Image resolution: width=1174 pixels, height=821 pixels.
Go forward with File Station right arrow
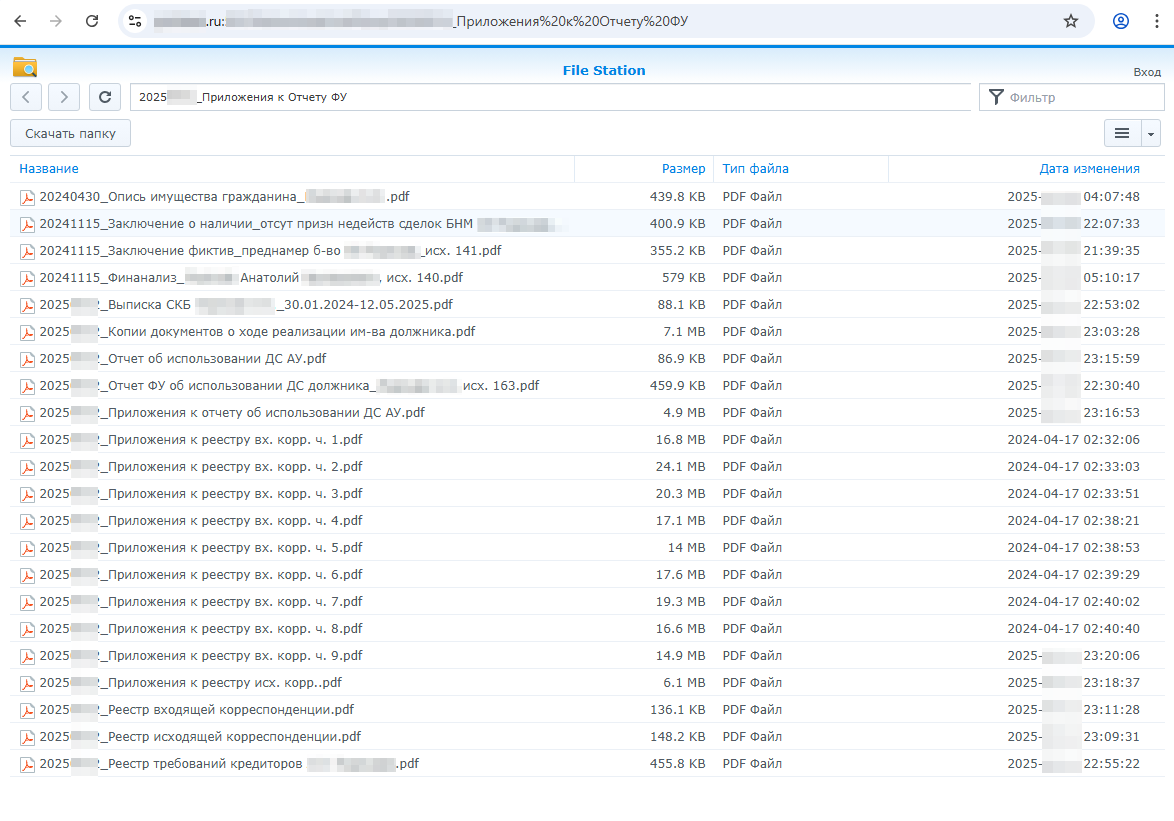tap(64, 97)
